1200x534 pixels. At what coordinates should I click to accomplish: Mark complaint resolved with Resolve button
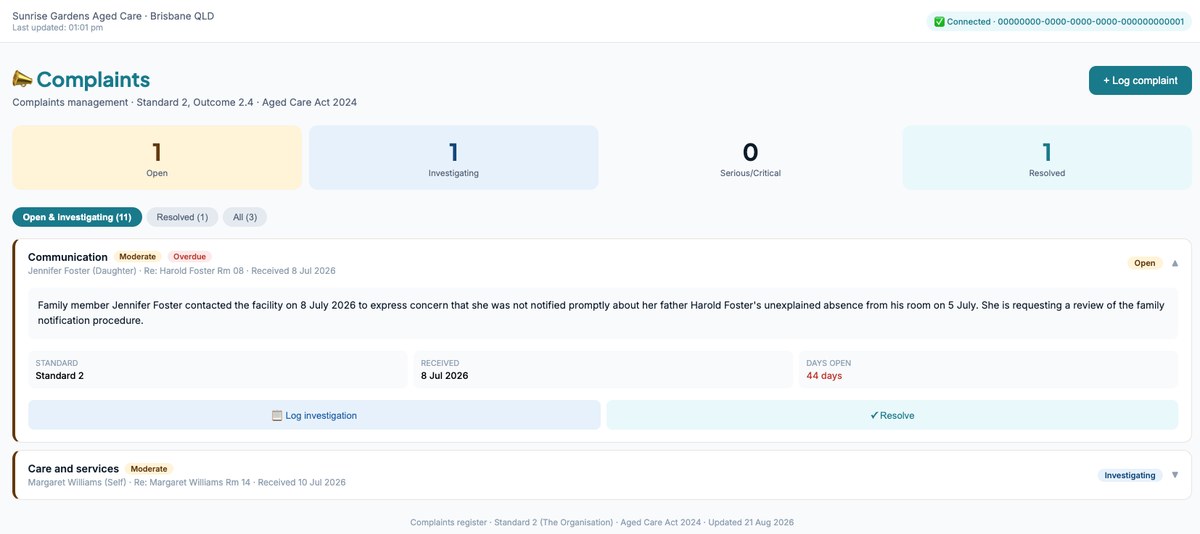tap(892, 415)
